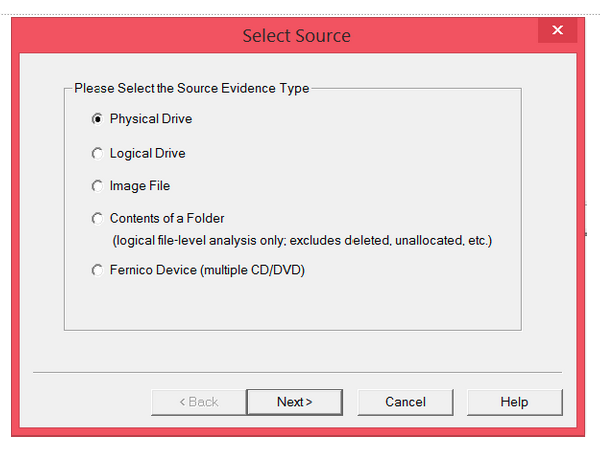Click the horizontal separator line above the buttons

tap(298, 372)
